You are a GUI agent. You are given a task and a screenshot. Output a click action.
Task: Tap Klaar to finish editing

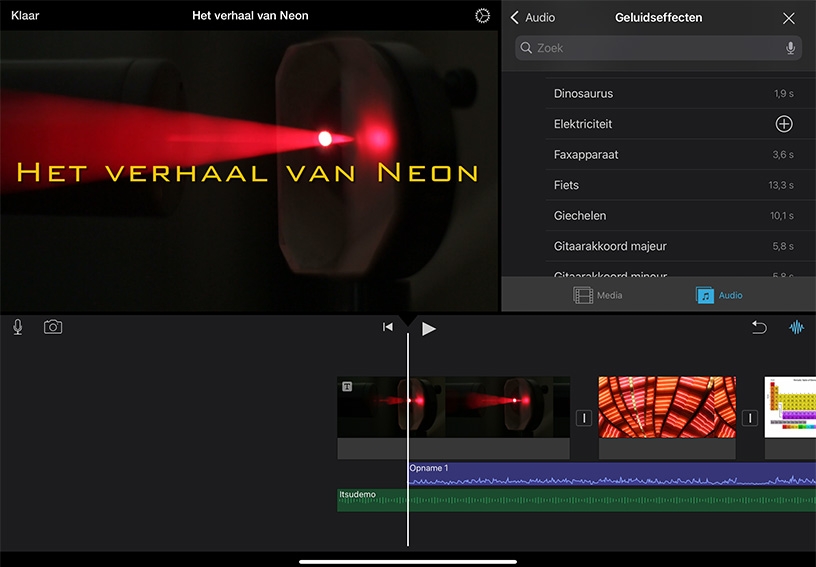(25, 16)
